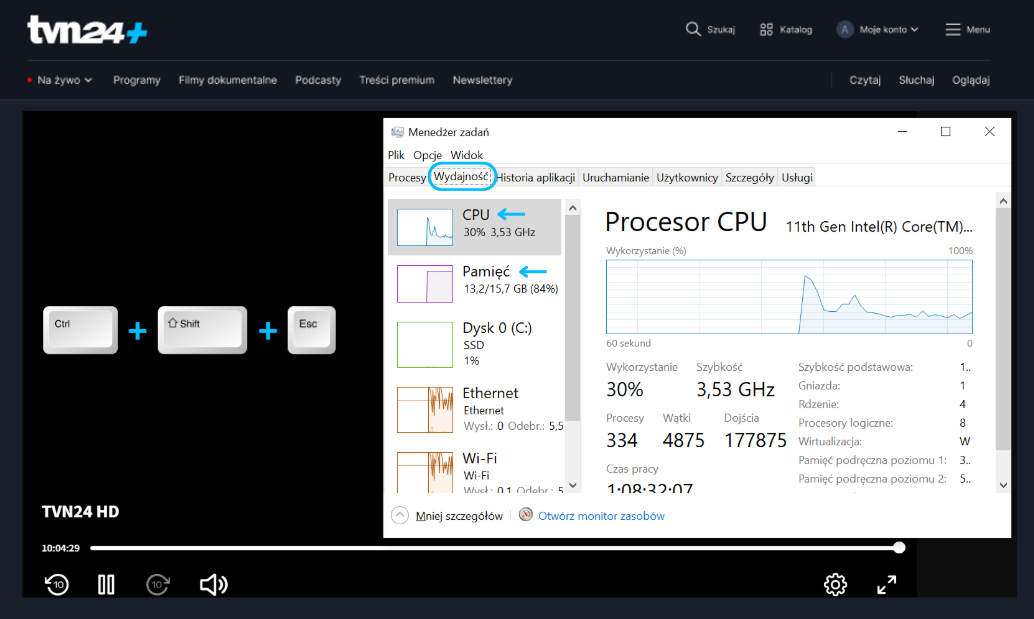Switch to Użytkownicy tab
The width and height of the screenshot is (1034, 619).
(686, 177)
